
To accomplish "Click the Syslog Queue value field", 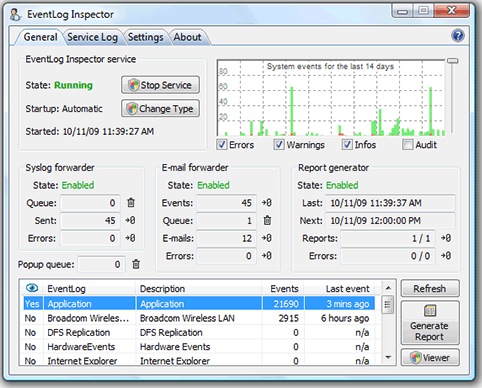I will [90, 203].
